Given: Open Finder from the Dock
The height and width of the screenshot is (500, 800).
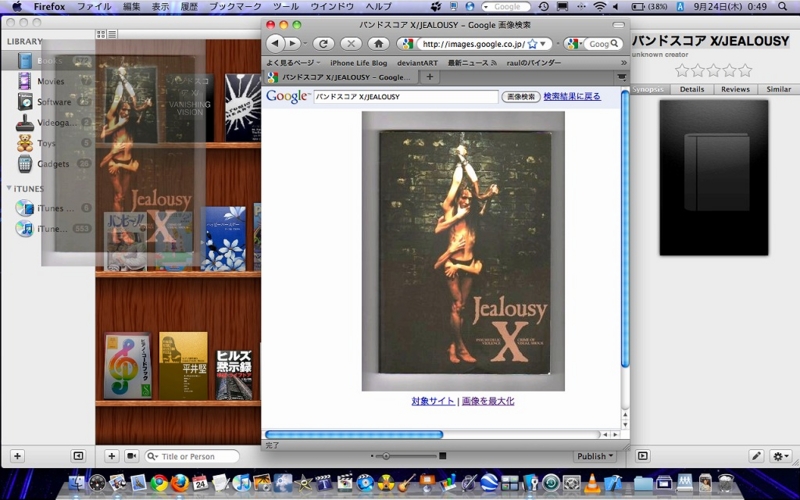Looking at the screenshot, I should click(x=77, y=483).
